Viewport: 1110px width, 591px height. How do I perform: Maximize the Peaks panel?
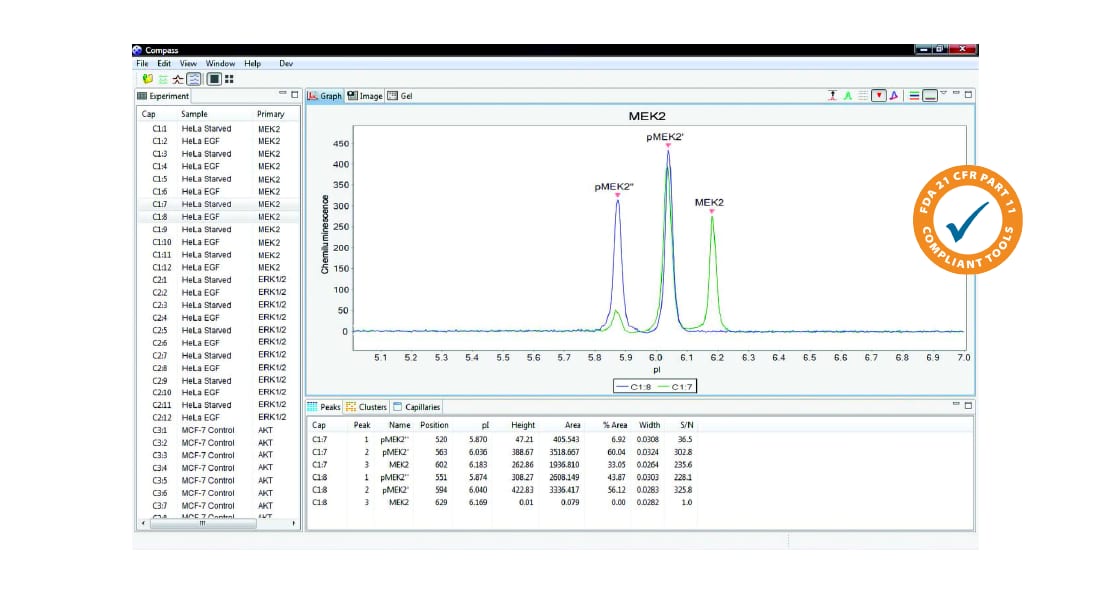pos(968,406)
